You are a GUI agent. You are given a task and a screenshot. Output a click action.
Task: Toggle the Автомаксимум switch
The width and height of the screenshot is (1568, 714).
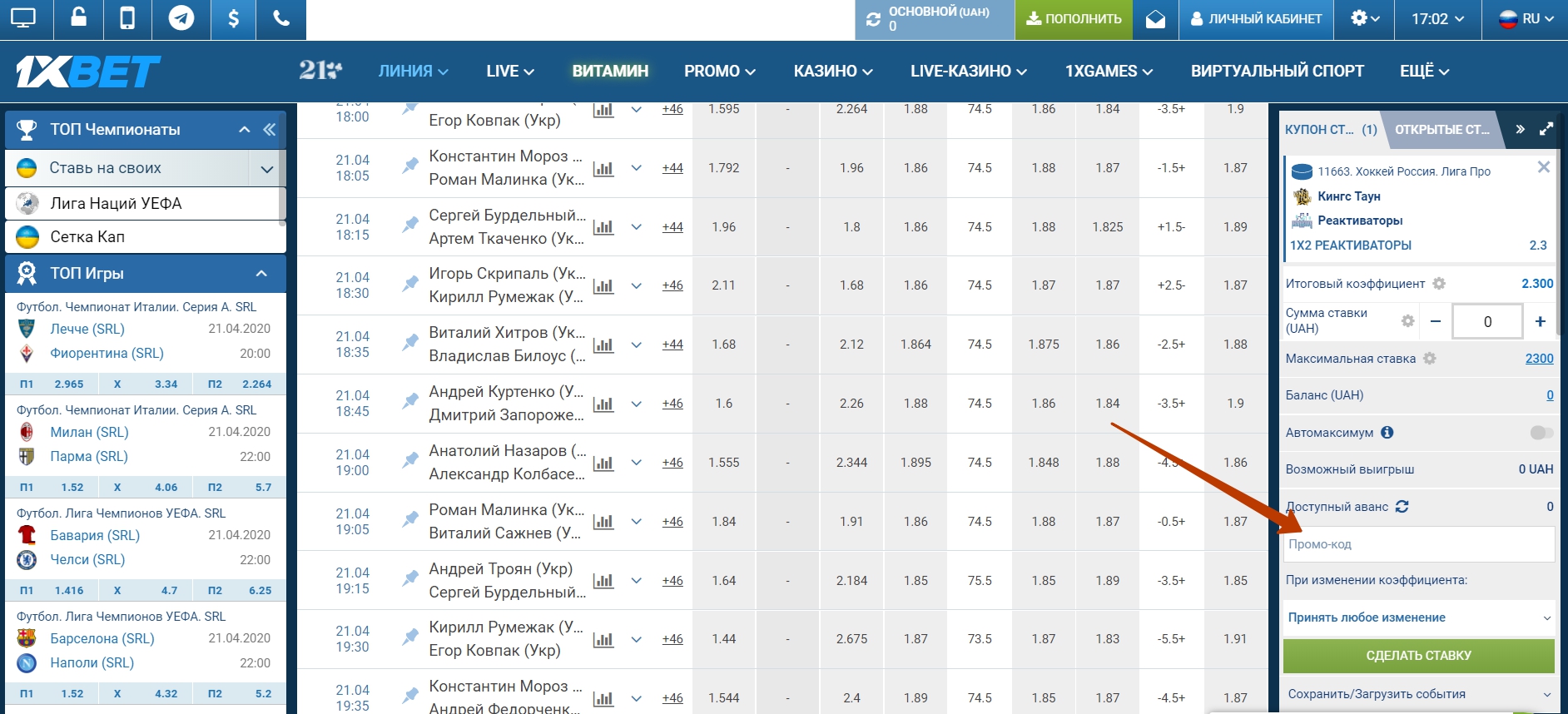click(1541, 433)
